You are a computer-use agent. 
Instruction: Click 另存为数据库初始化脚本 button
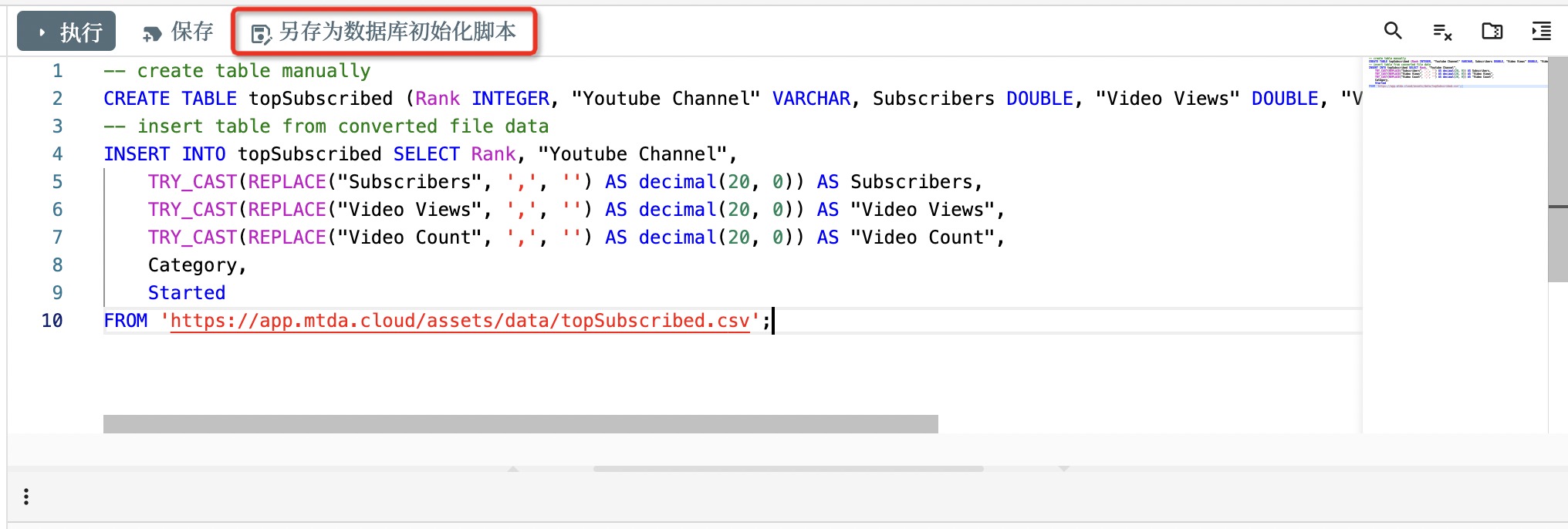(384, 32)
